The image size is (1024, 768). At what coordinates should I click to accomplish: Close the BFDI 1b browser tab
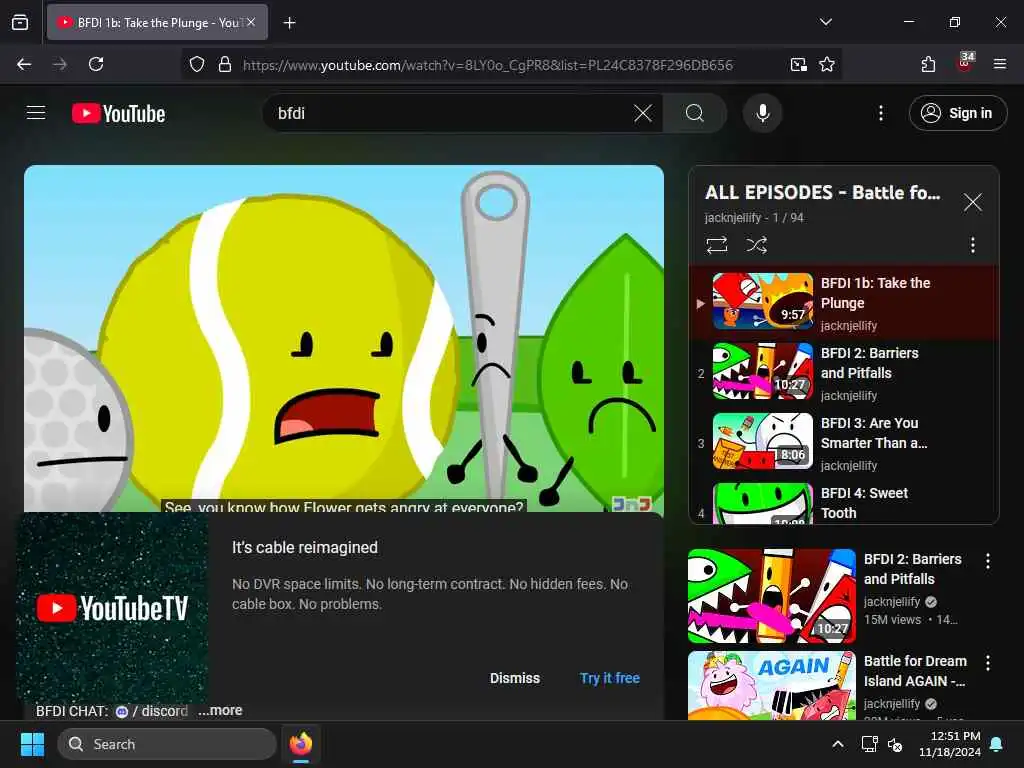coord(251,22)
